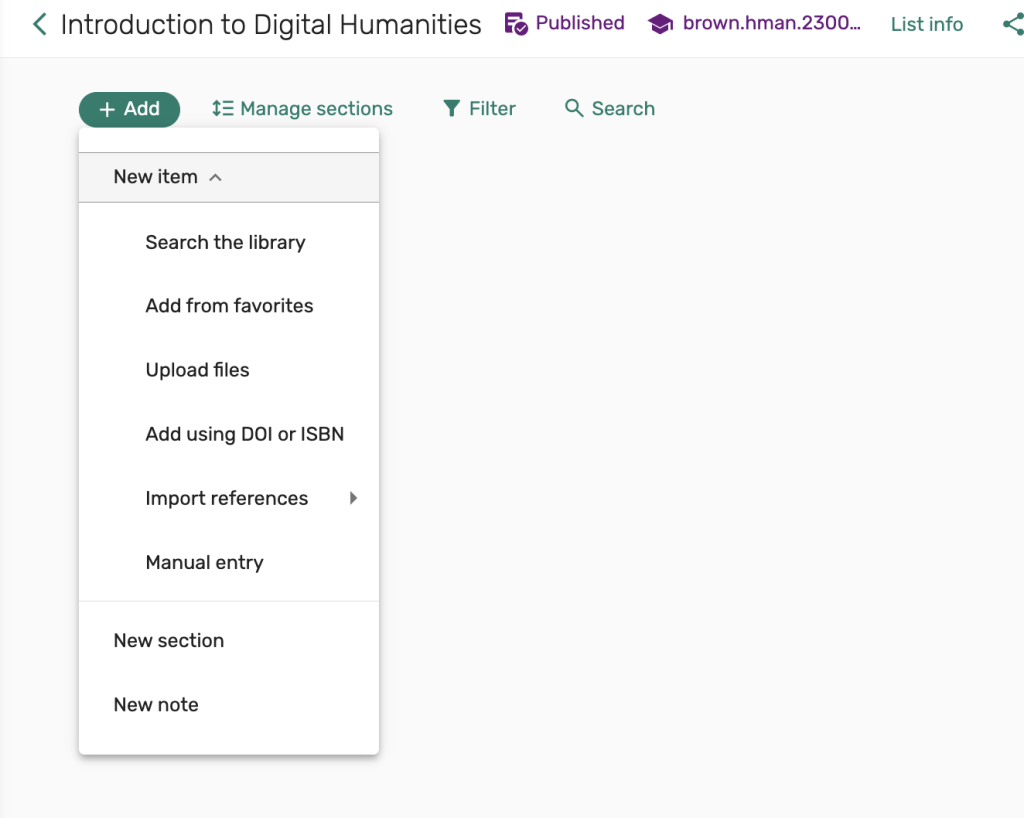Click the Published status icon
The width and height of the screenshot is (1024, 818).
click(x=516, y=24)
